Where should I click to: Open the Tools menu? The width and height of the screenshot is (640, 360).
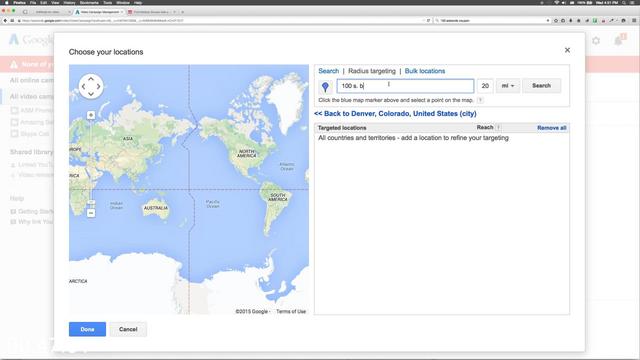pyautogui.click(x=107, y=2)
